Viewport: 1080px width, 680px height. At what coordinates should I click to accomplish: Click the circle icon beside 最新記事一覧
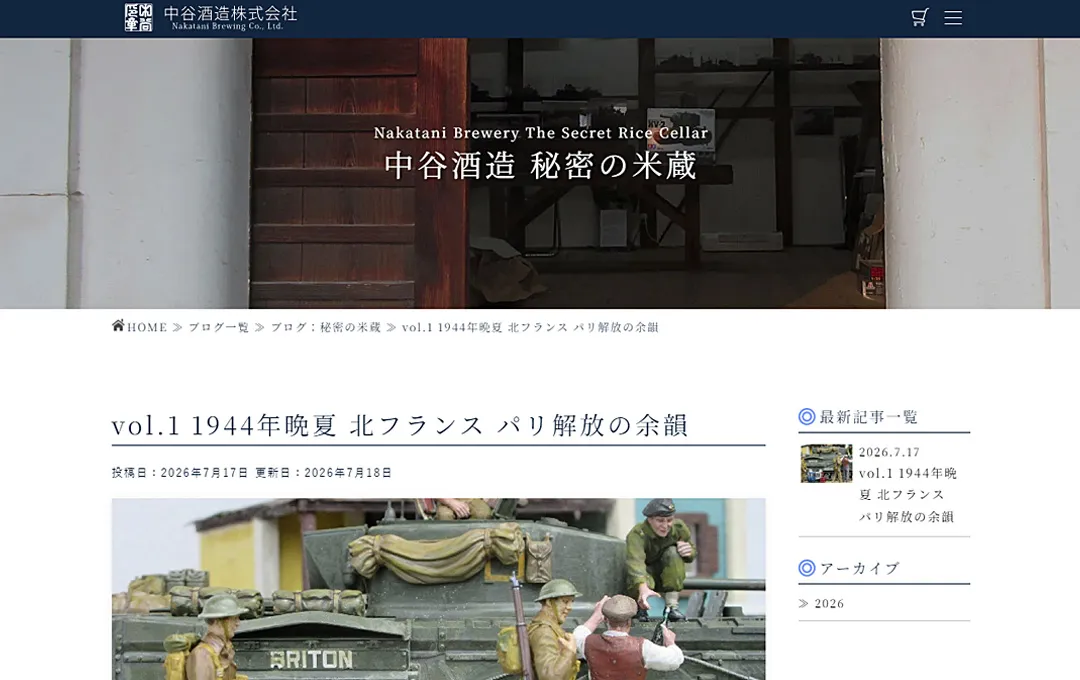[807, 416]
